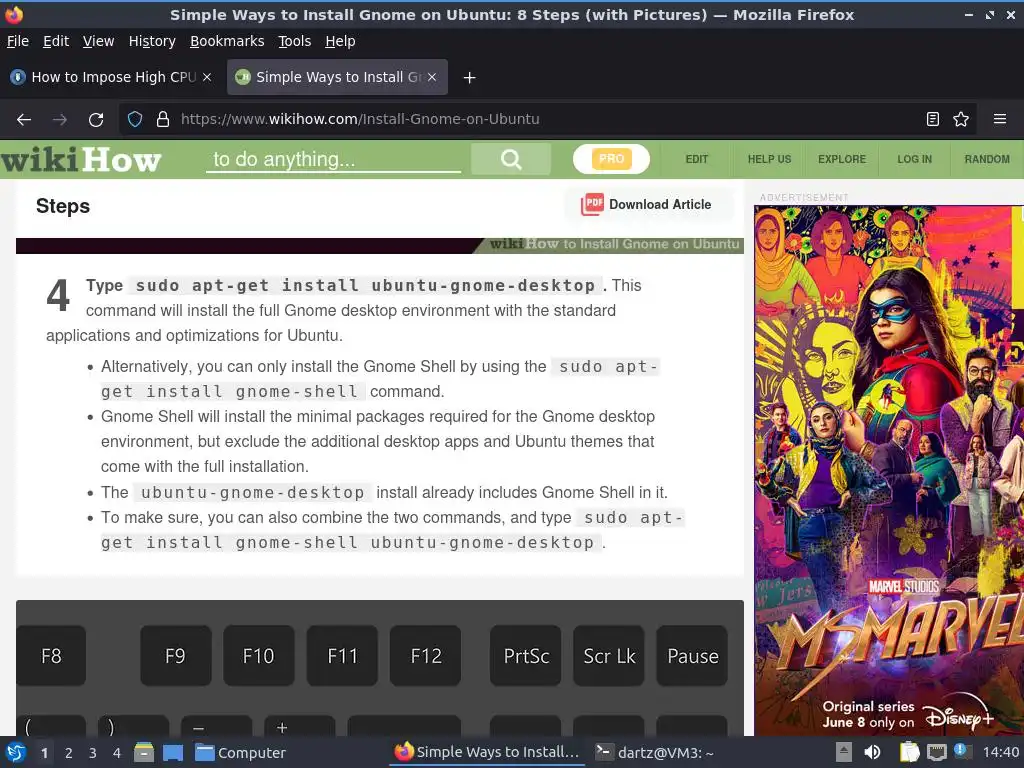The width and height of the screenshot is (1024, 768).
Task: Open the file manager icon in taskbar
Action: (x=144, y=752)
